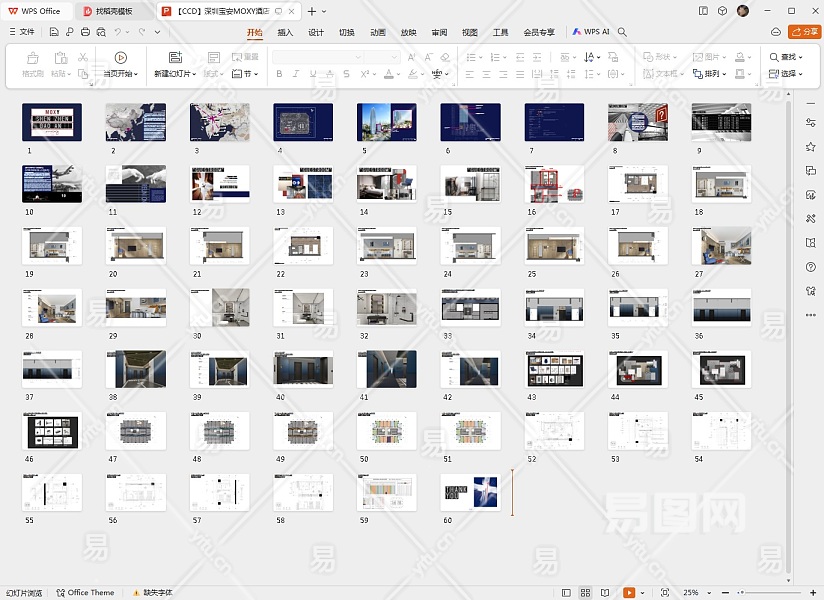Open the slideshow options dropdown arrow
The width and height of the screenshot is (824, 600).
point(641,593)
